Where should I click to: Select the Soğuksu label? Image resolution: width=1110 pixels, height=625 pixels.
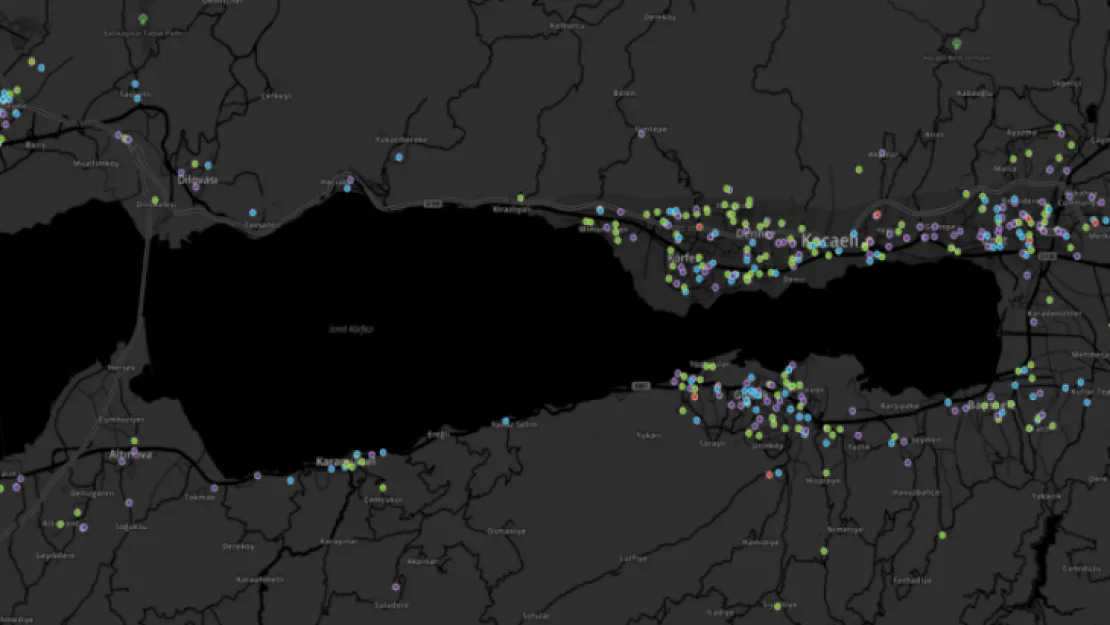[x=131, y=527]
